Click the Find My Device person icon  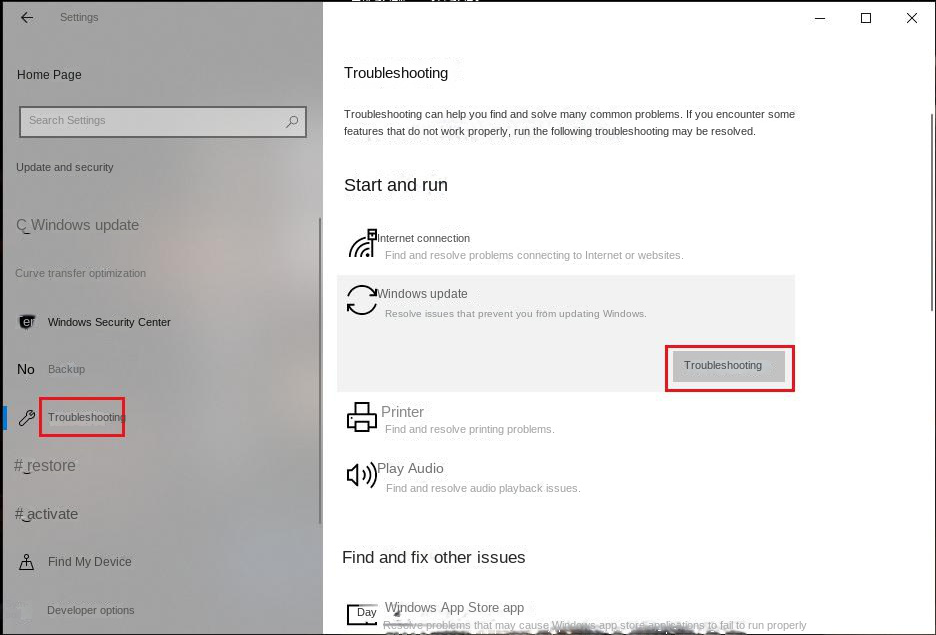(x=26, y=562)
